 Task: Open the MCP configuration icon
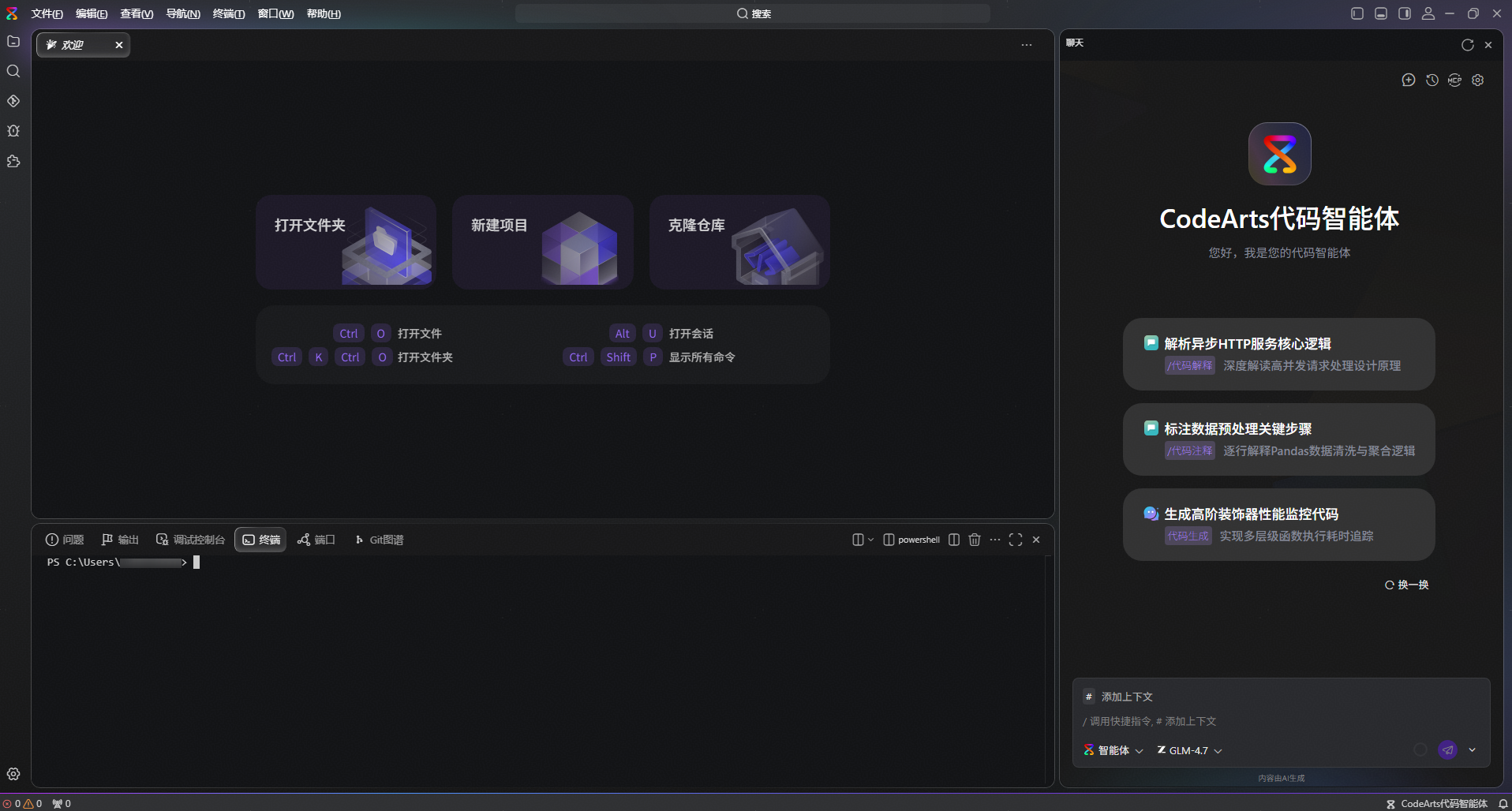(x=1454, y=80)
